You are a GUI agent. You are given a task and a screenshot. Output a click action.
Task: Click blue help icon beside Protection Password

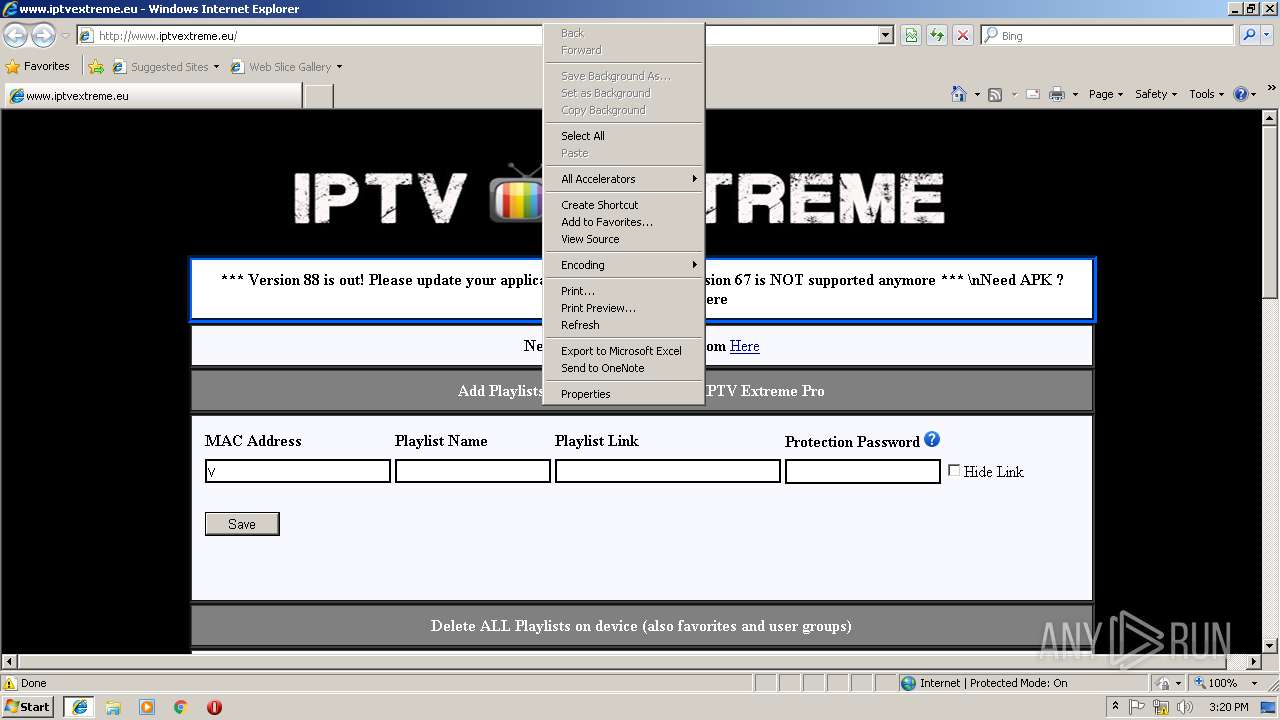932,439
